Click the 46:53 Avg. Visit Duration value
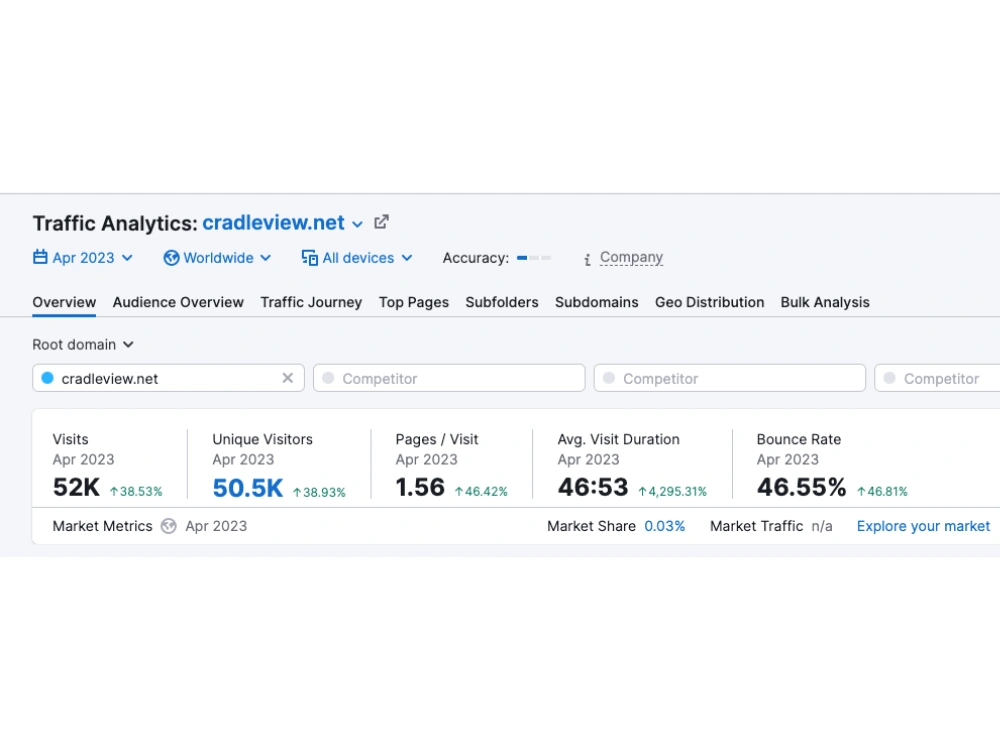Viewport: 1000px width, 750px height. [592, 488]
